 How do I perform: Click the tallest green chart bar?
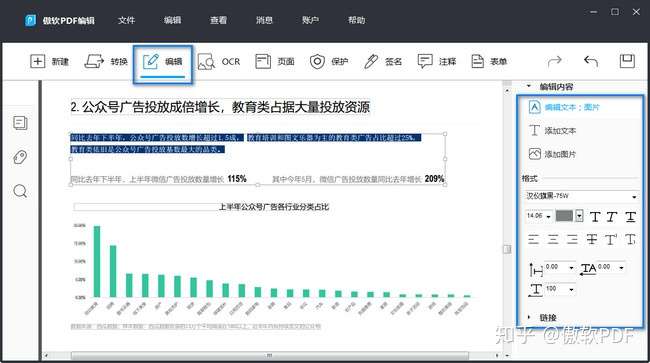[x=97, y=261]
